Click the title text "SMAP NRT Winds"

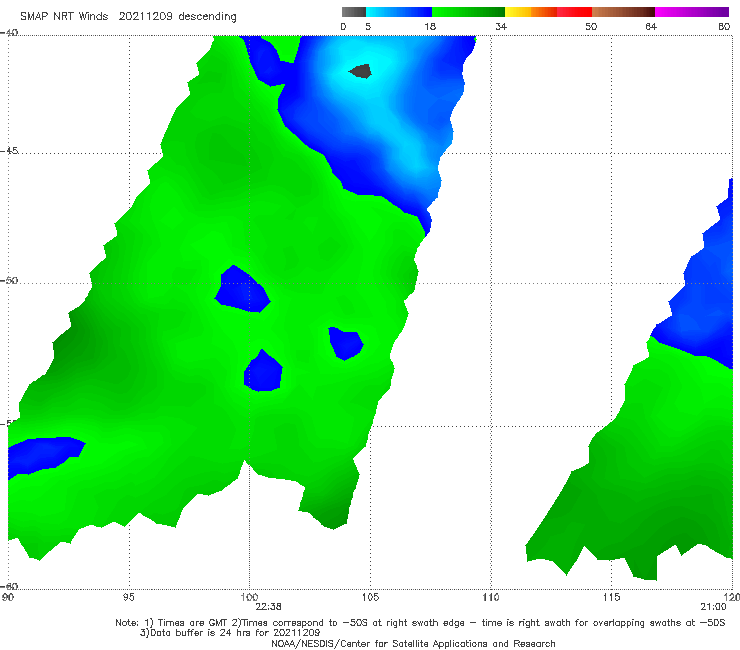(x=64, y=17)
